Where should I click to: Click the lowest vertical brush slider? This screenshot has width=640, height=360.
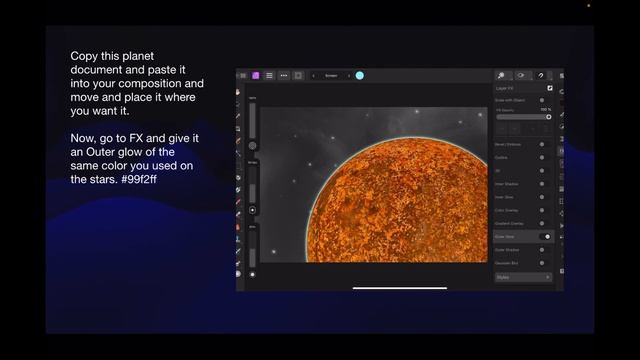pos(253,249)
